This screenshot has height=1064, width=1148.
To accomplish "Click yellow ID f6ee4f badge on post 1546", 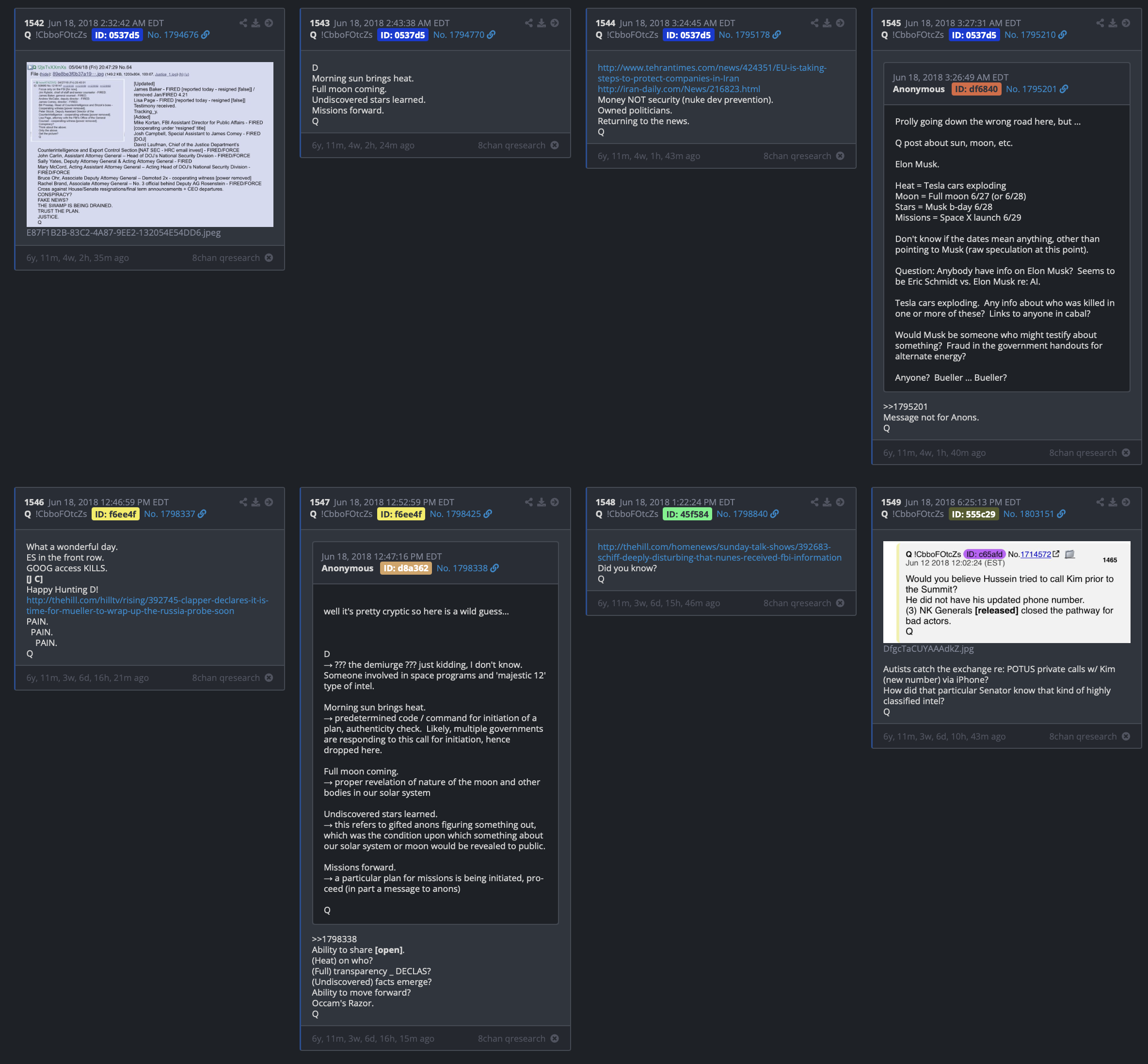I will [116, 514].
